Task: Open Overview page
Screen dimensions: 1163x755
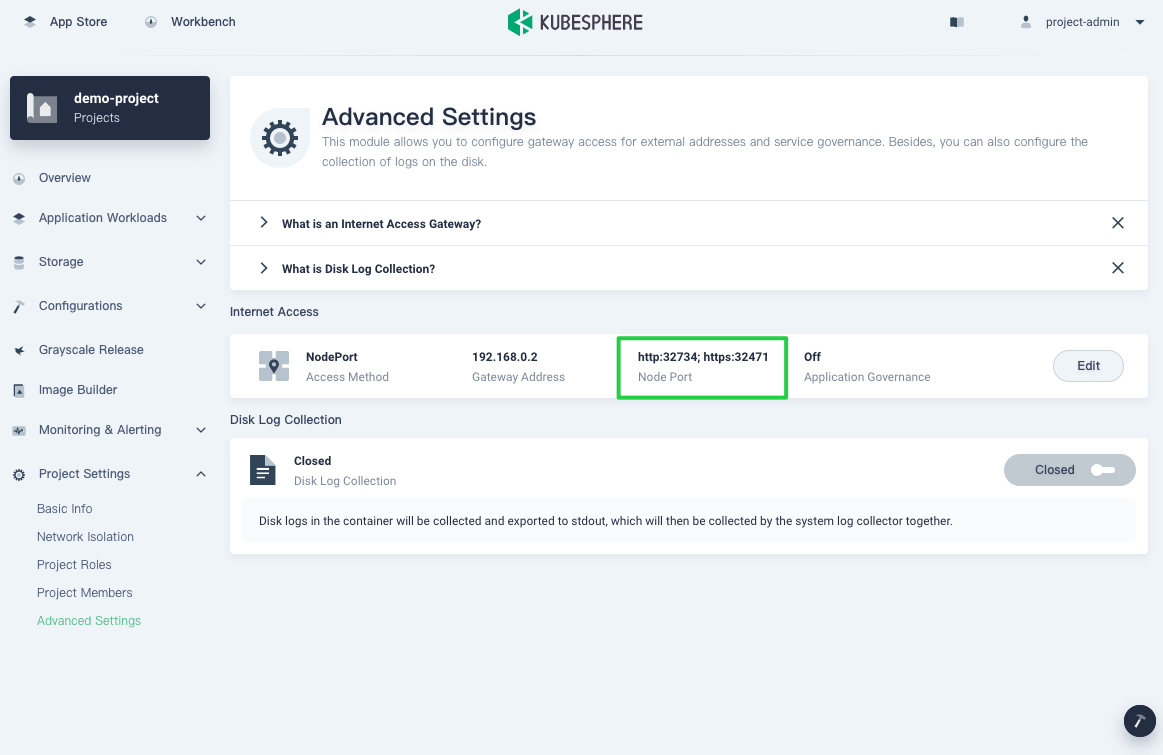Action: click(65, 178)
